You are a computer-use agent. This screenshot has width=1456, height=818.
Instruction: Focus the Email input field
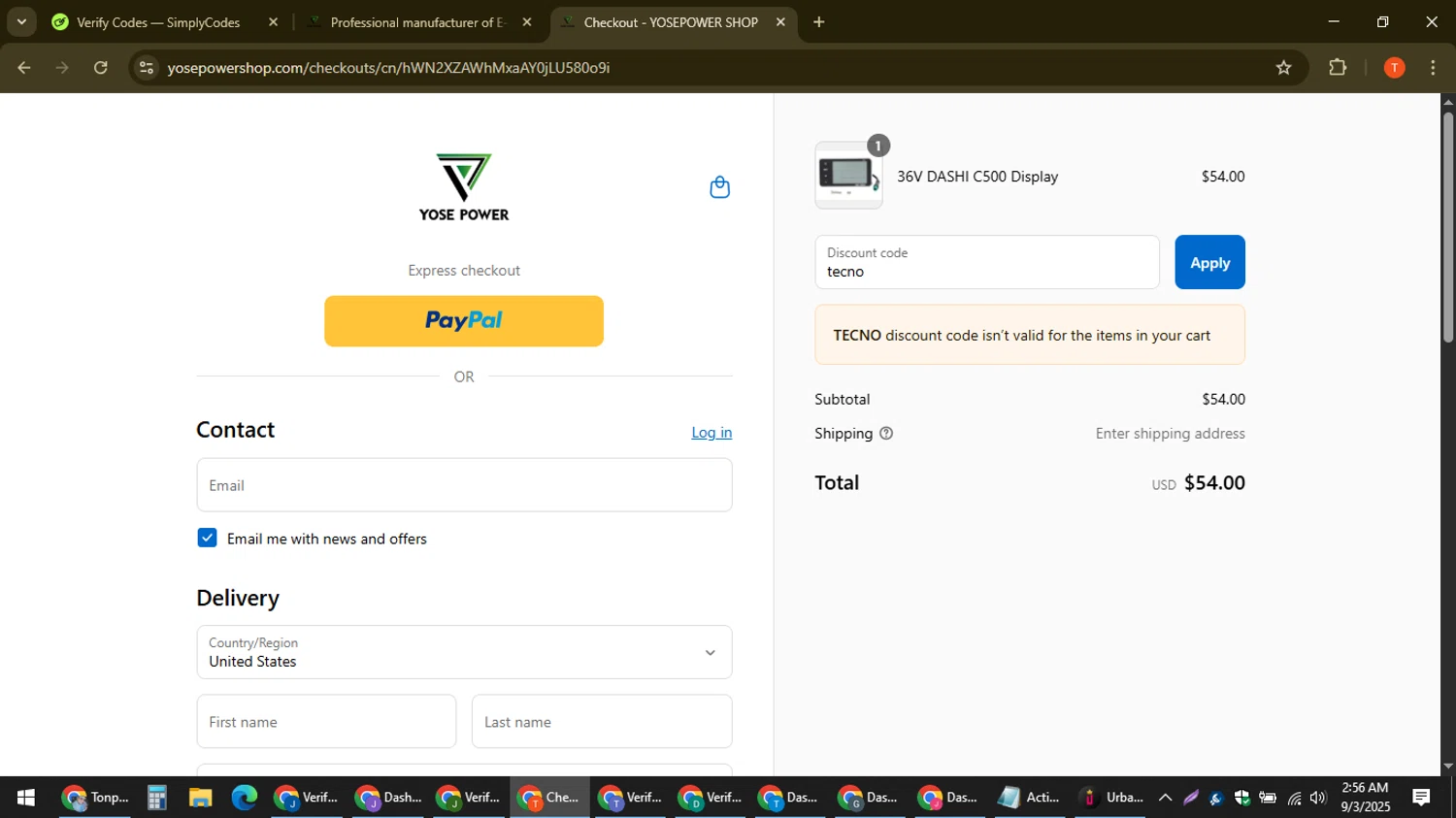click(x=464, y=485)
